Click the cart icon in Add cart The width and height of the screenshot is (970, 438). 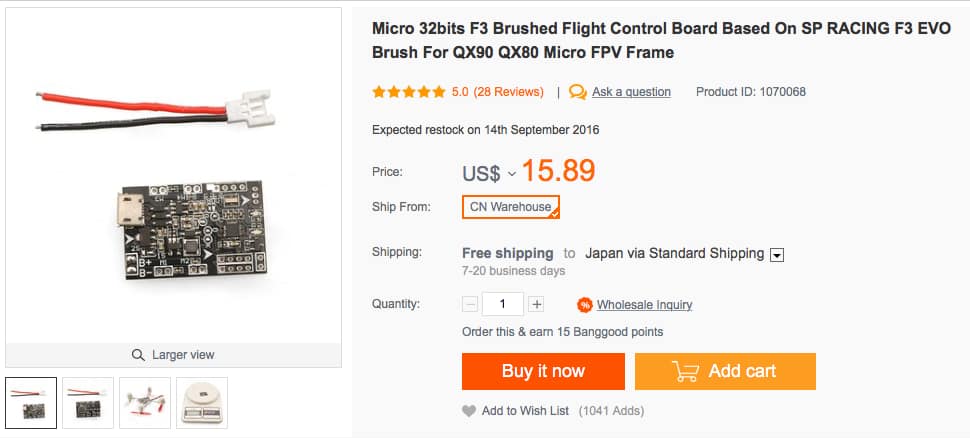(x=686, y=371)
